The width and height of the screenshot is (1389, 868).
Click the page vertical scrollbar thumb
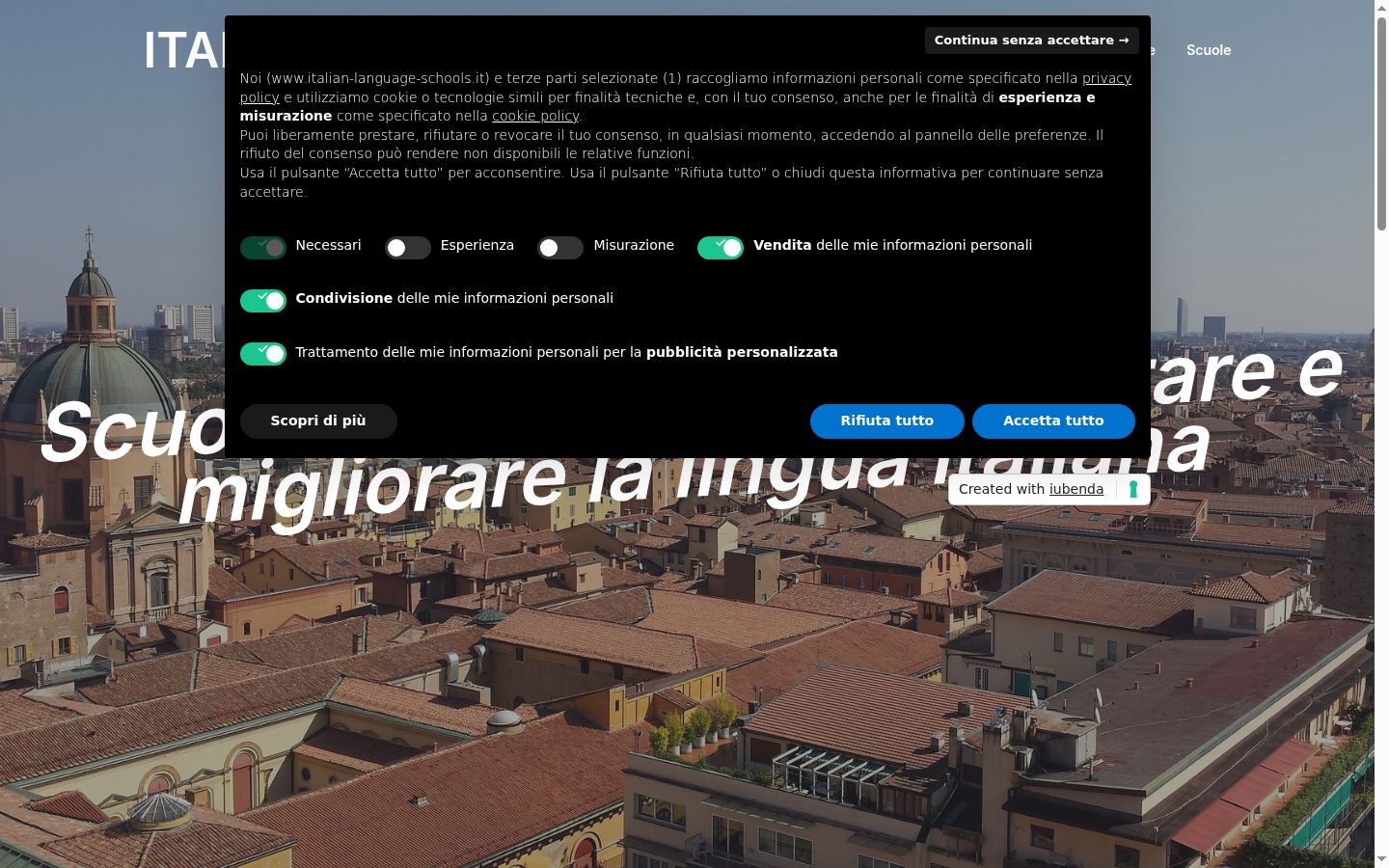1381,123
